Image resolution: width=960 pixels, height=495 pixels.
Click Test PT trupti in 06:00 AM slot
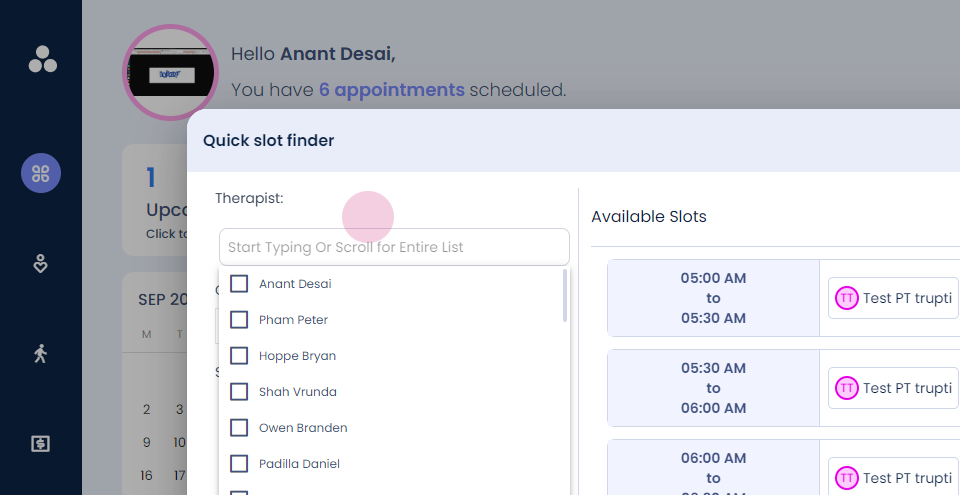(x=893, y=478)
